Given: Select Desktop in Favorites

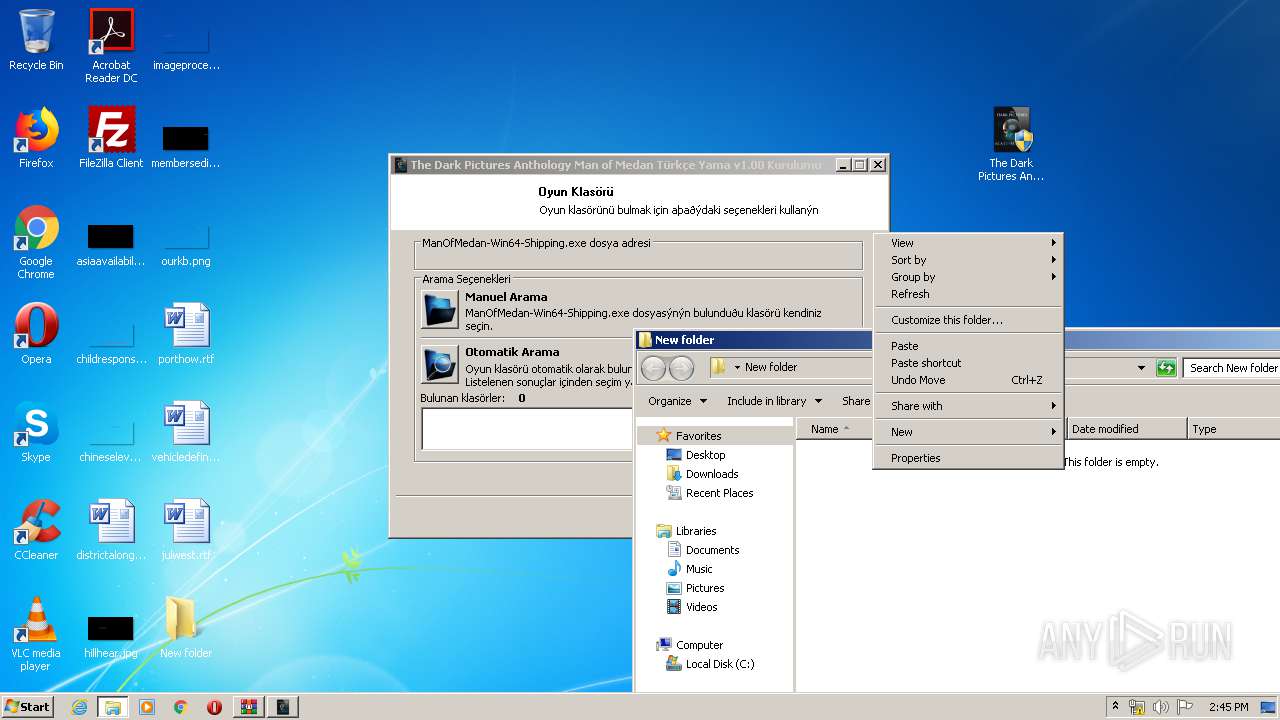Looking at the screenshot, I should (705, 455).
